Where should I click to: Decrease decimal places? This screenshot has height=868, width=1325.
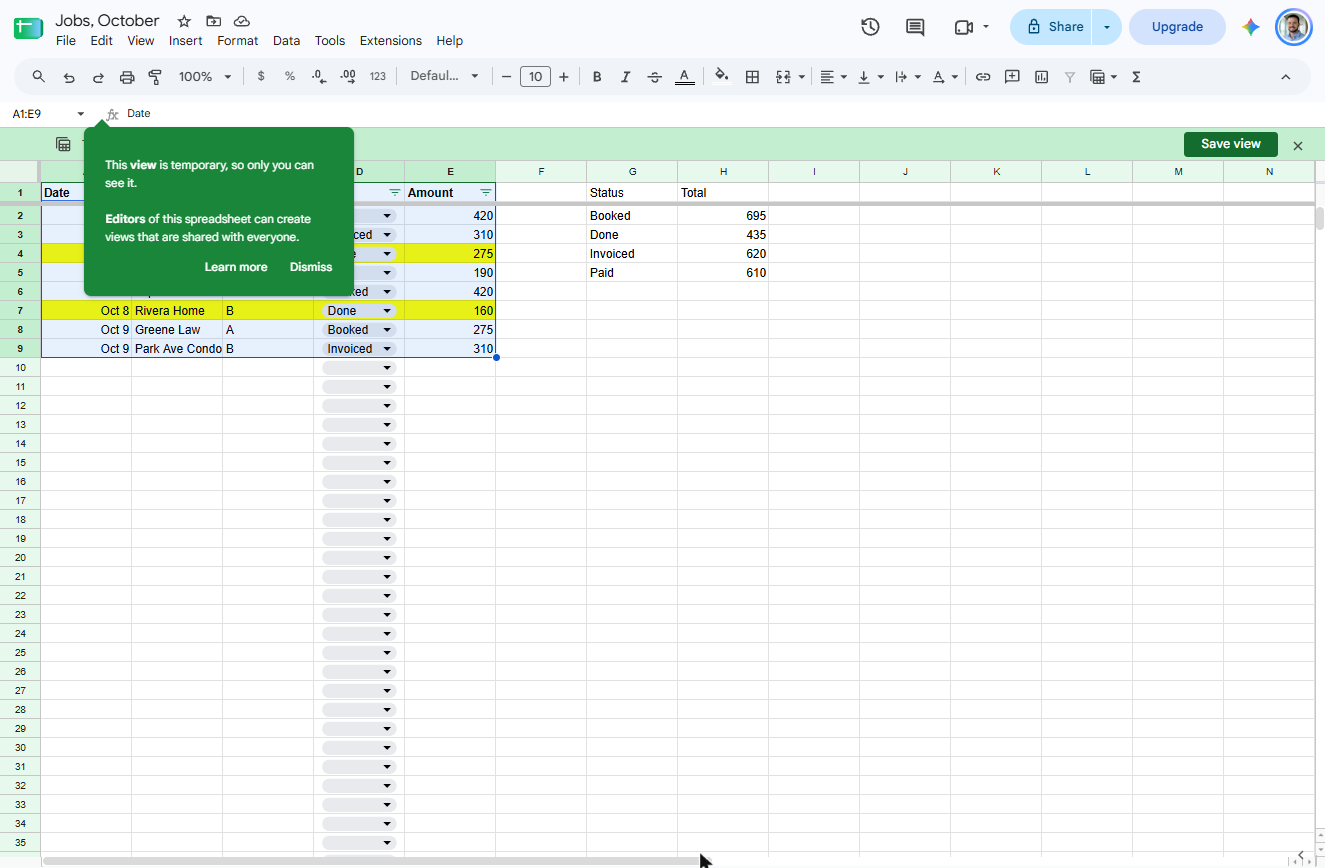coord(319,77)
